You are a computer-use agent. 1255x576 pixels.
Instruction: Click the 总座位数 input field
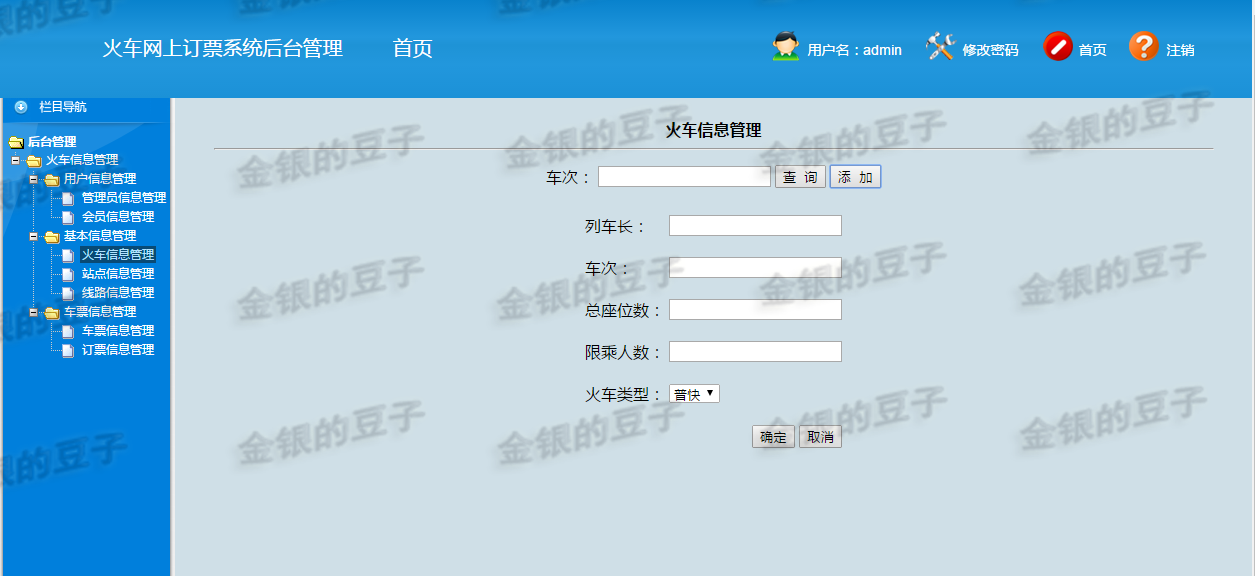click(755, 309)
